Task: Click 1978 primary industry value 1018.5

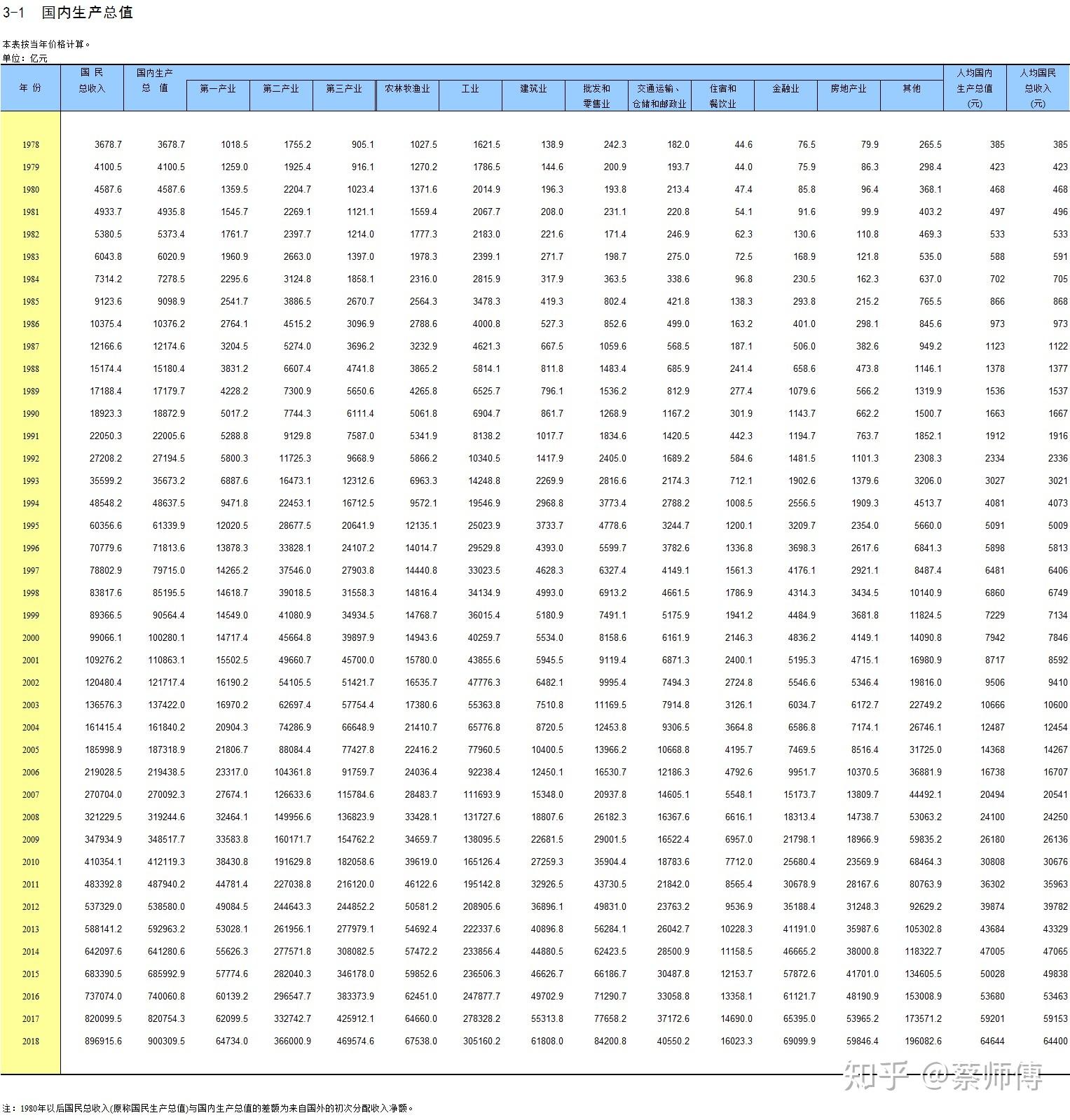Action: point(234,144)
